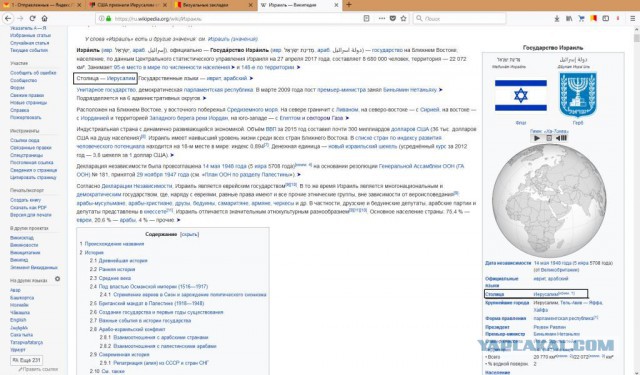This screenshot has width=640, height=375.
Task: Open Сообщить об ошибке sidebar link
Action: (x=33, y=73)
